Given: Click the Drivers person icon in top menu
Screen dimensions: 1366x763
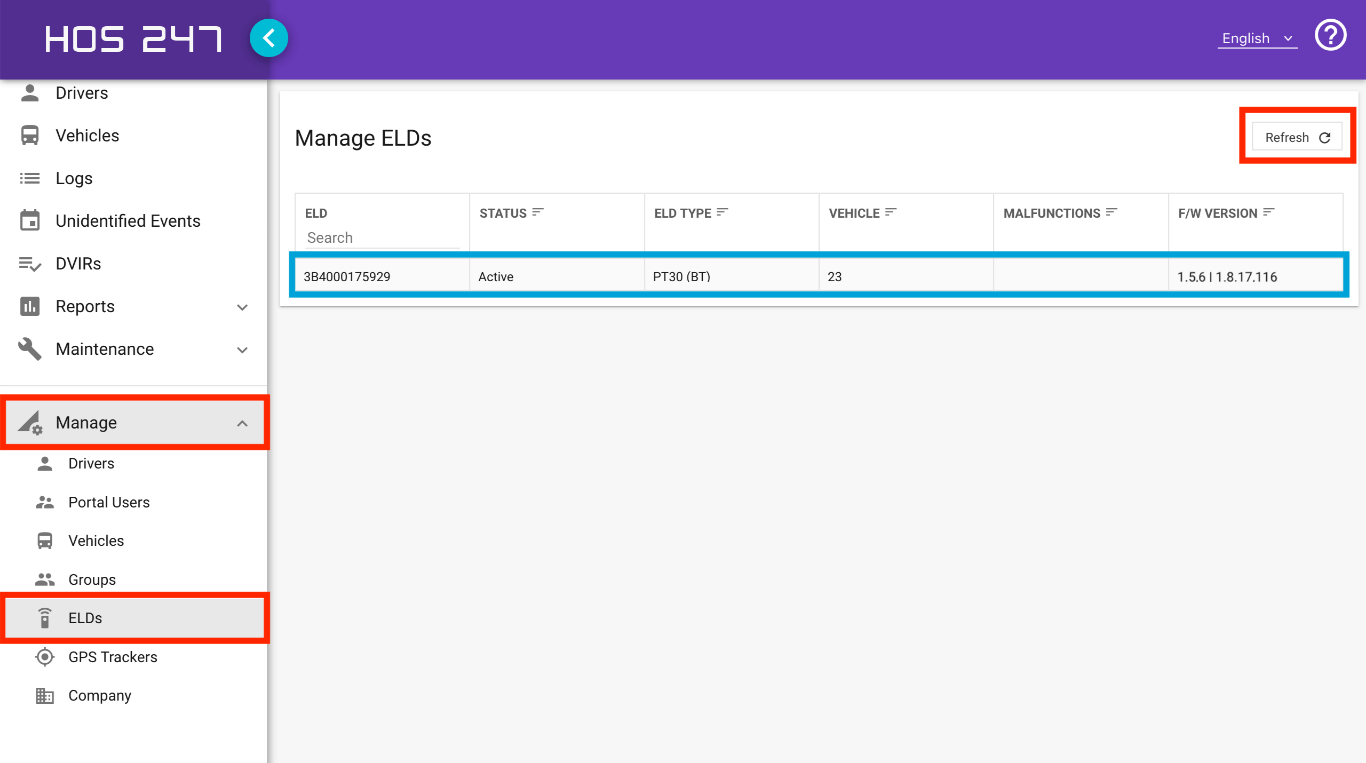Looking at the screenshot, I should pos(30,93).
